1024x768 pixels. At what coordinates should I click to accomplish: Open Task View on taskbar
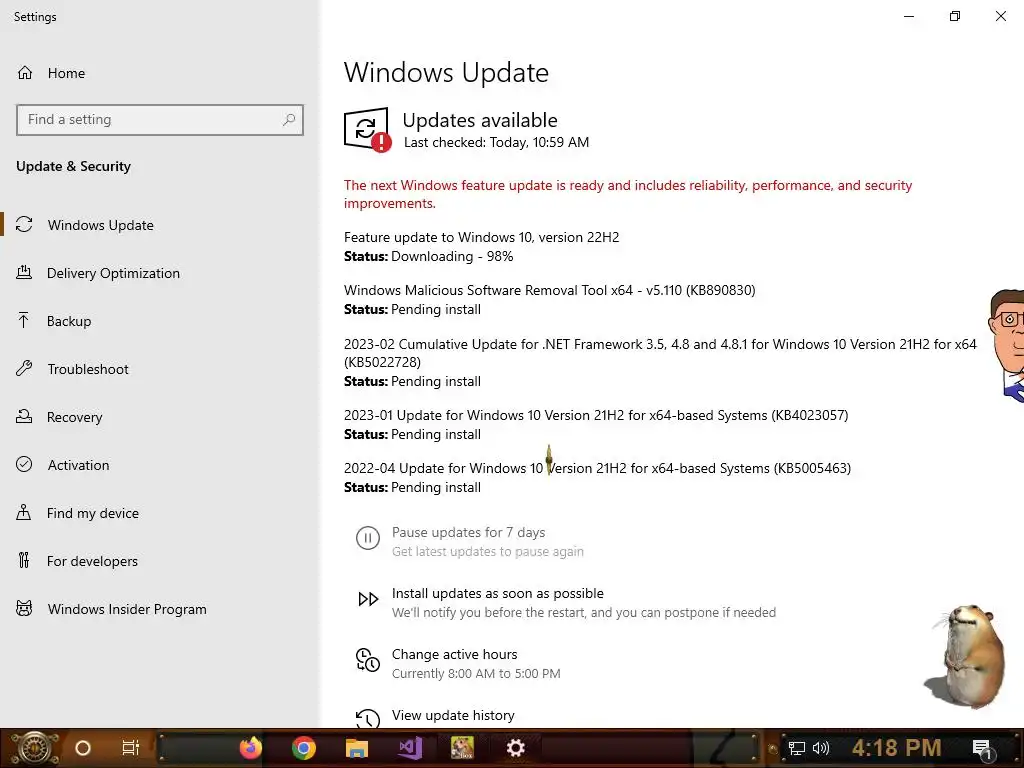(x=131, y=748)
